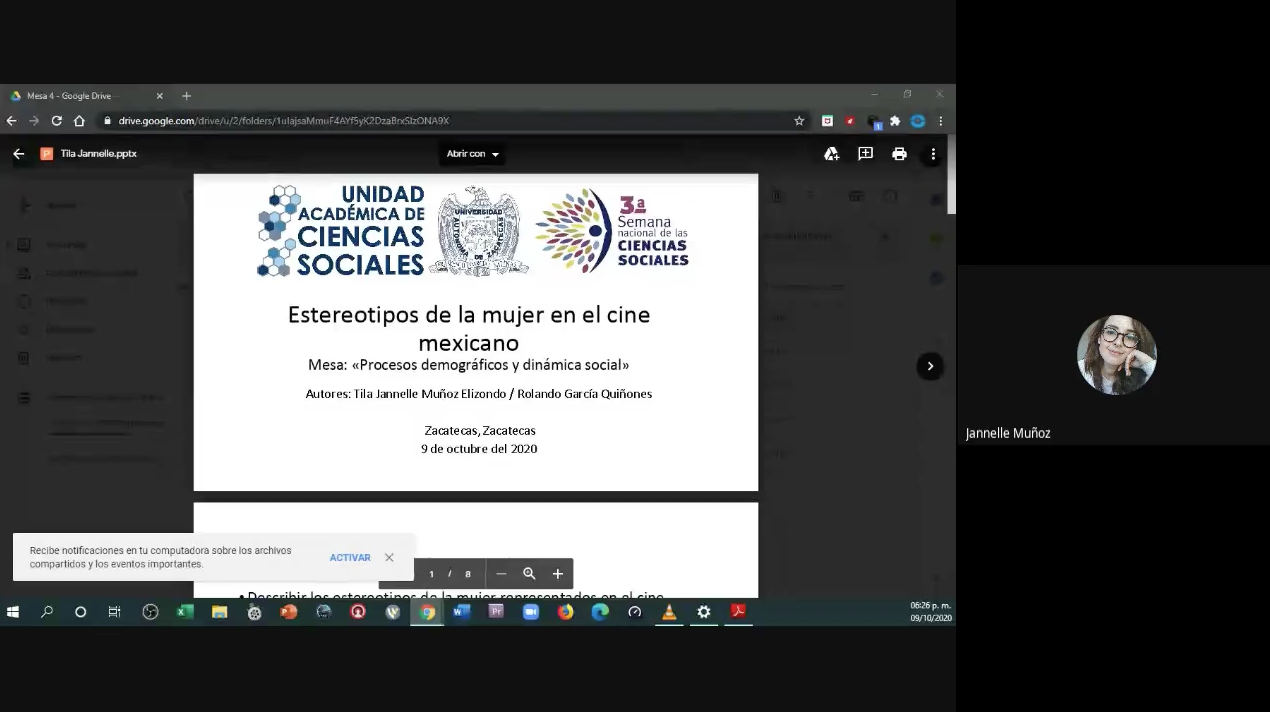Zoom out the slide preview
Screen dimensions: 1270x712
501,574
